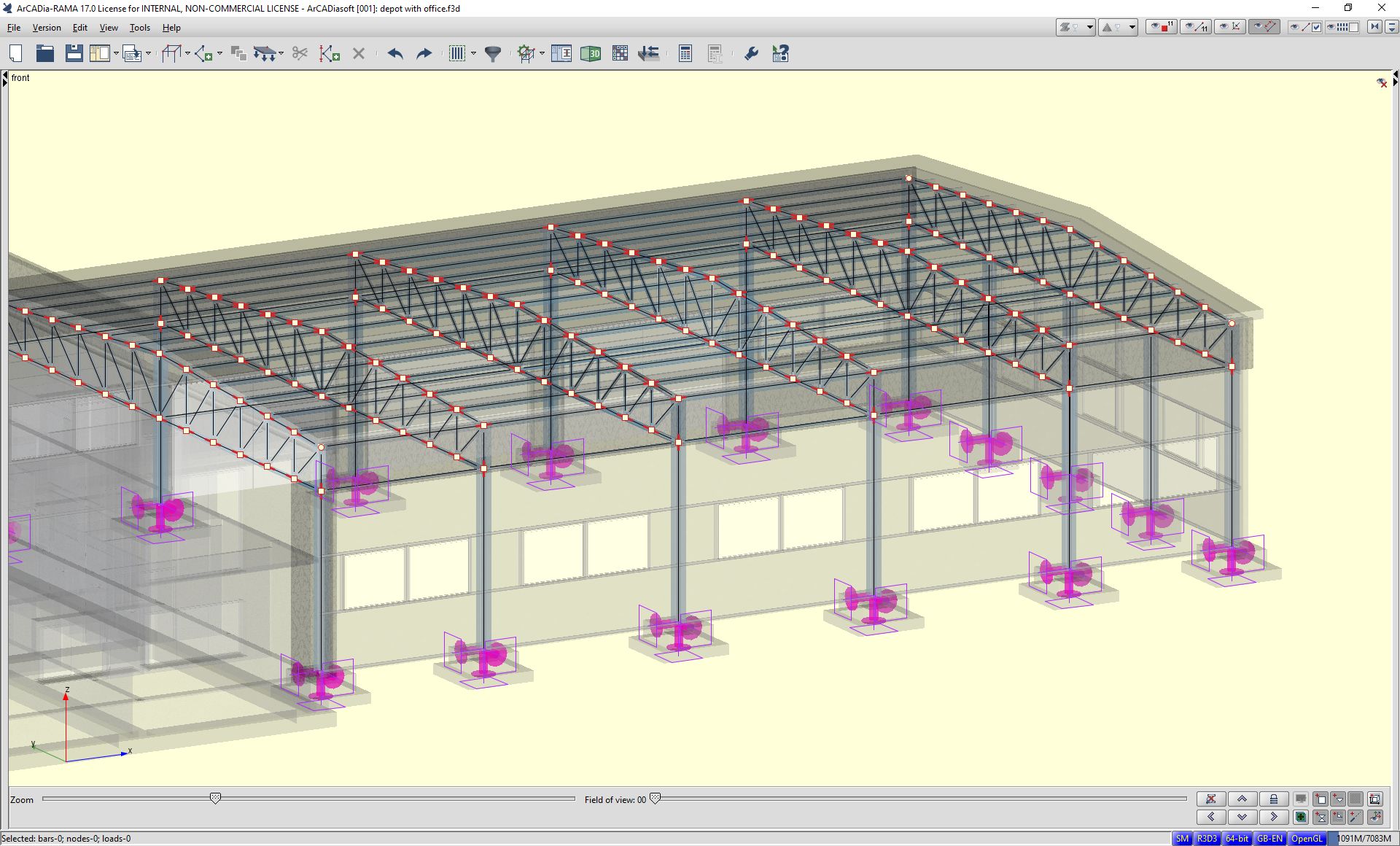Open the 3D view cube icon
The image size is (1400, 846).
(x=590, y=53)
